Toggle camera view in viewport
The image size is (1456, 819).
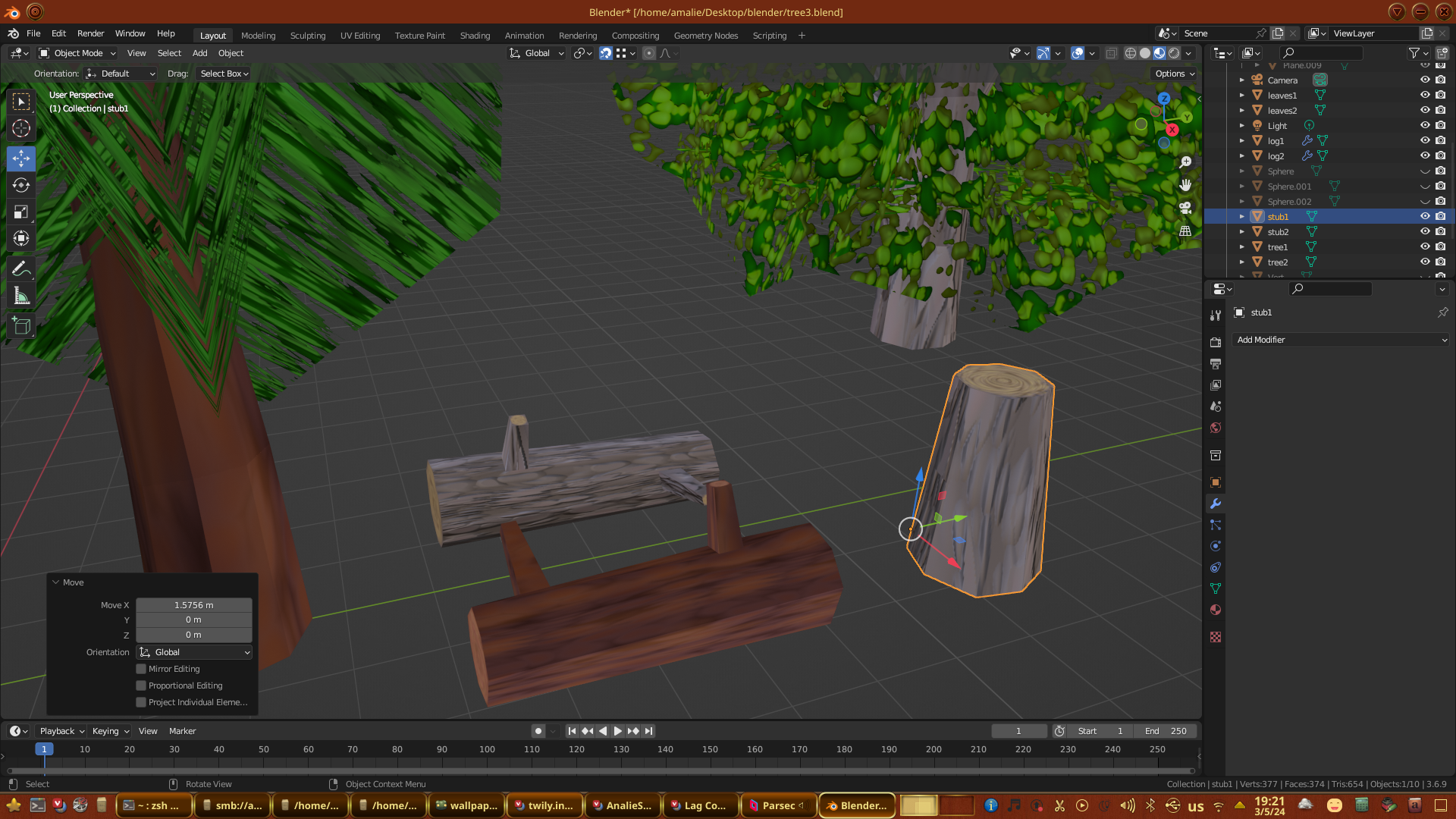1185,208
